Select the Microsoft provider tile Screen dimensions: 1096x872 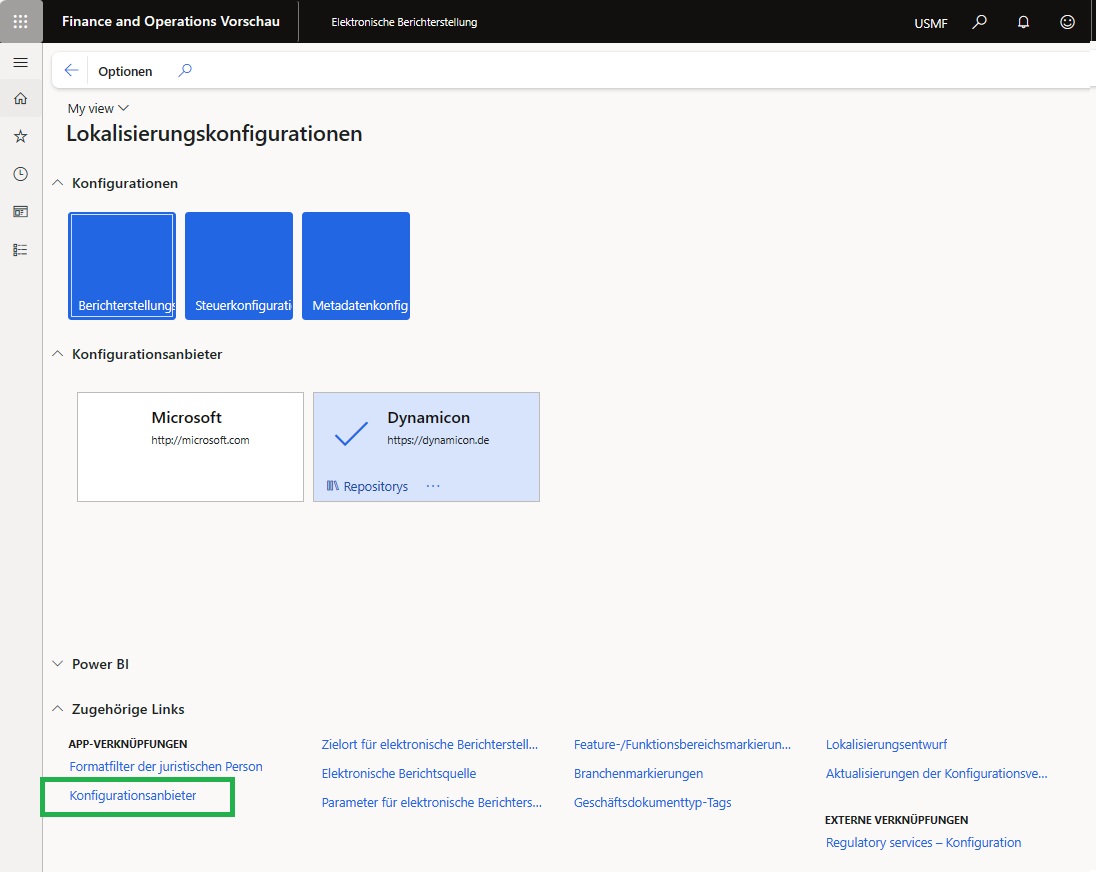190,446
